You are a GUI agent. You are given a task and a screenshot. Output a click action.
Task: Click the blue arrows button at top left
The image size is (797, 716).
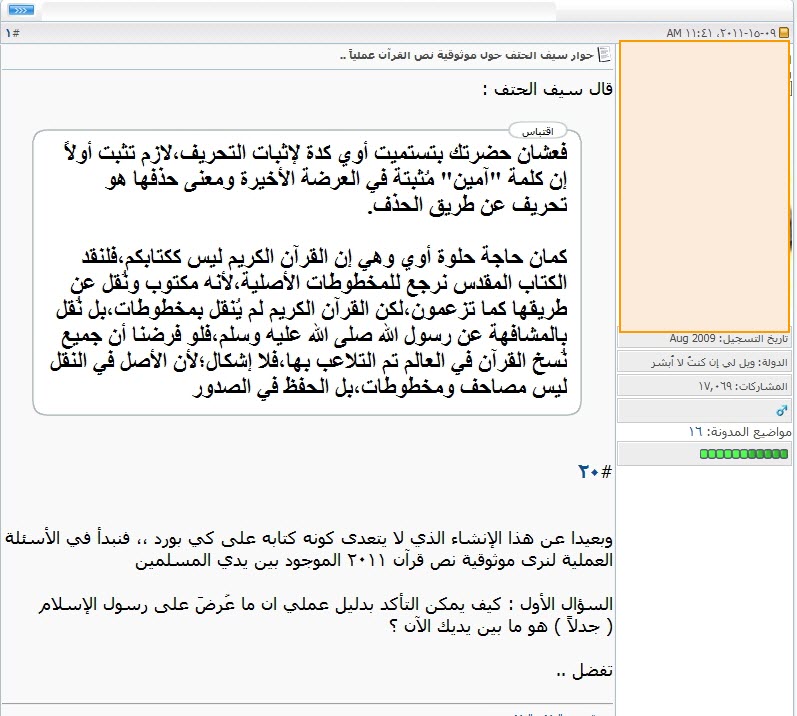pos(21,9)
